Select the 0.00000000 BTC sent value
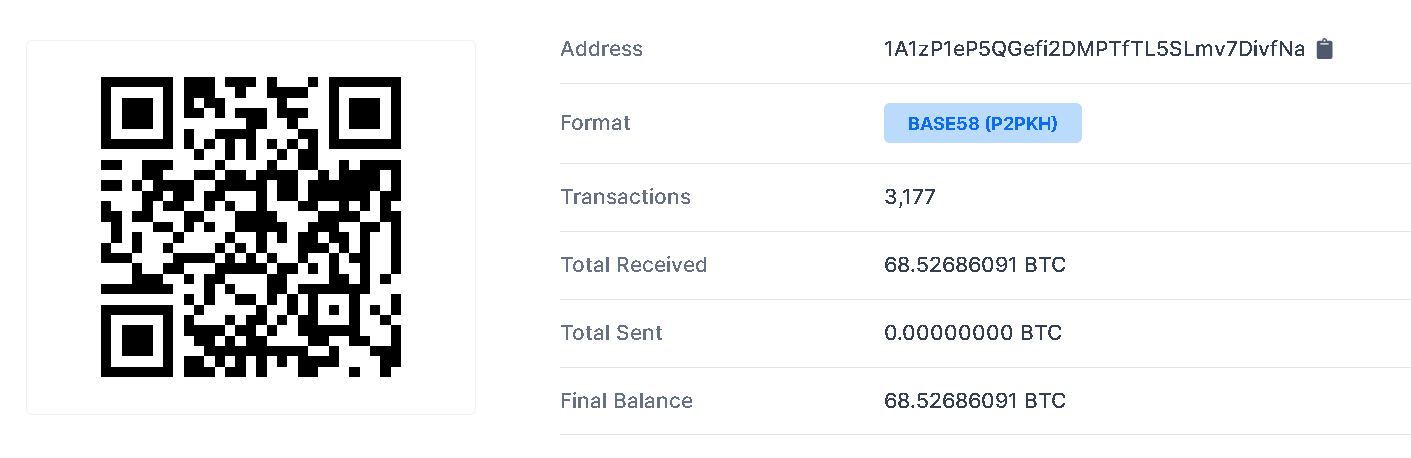This screenshot has width=1411, height=458. pos(973,333)
